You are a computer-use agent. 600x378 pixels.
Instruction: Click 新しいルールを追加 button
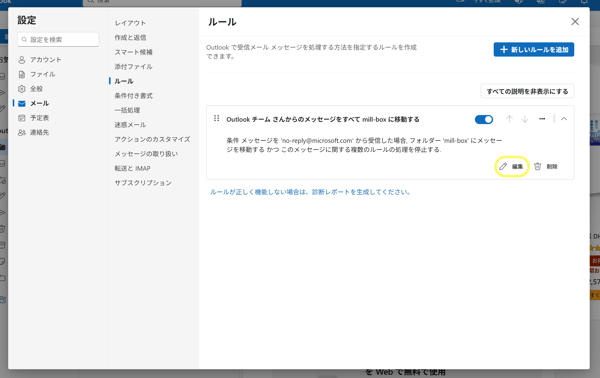pyautogui.click(x=534, y=49)
